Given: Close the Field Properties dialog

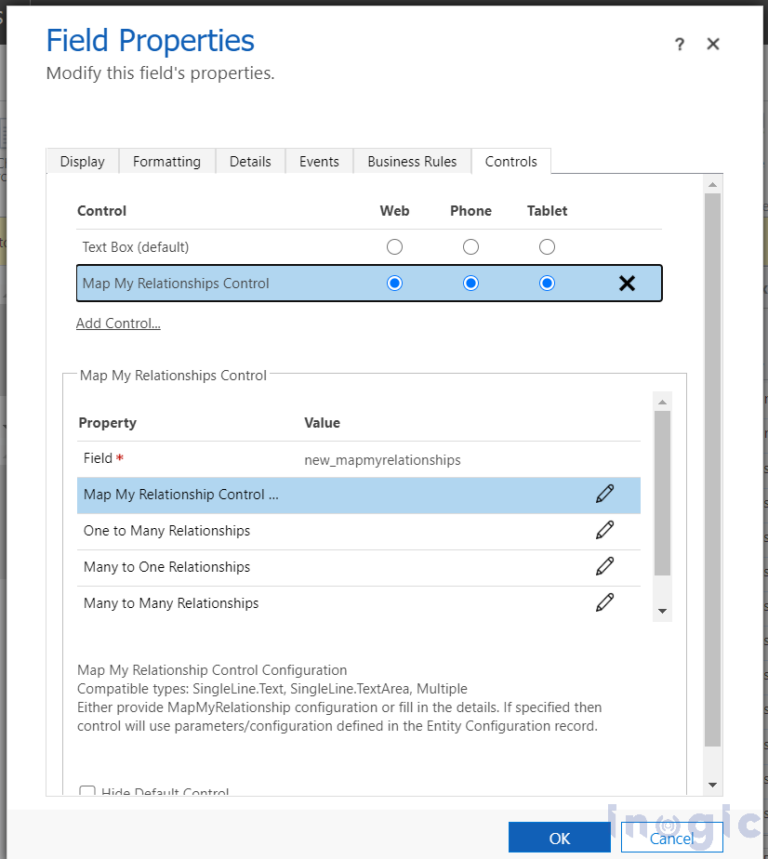Looking at the screenshot, I should click(713, 44).
